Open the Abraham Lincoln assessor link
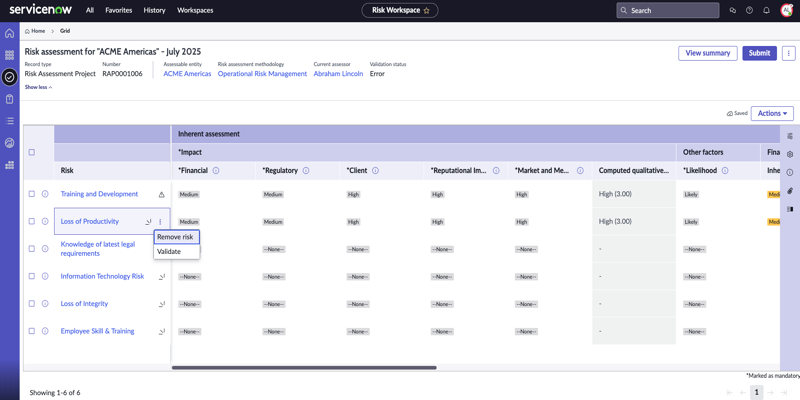This screenshot has width=800, height=400. click(338, 74)
